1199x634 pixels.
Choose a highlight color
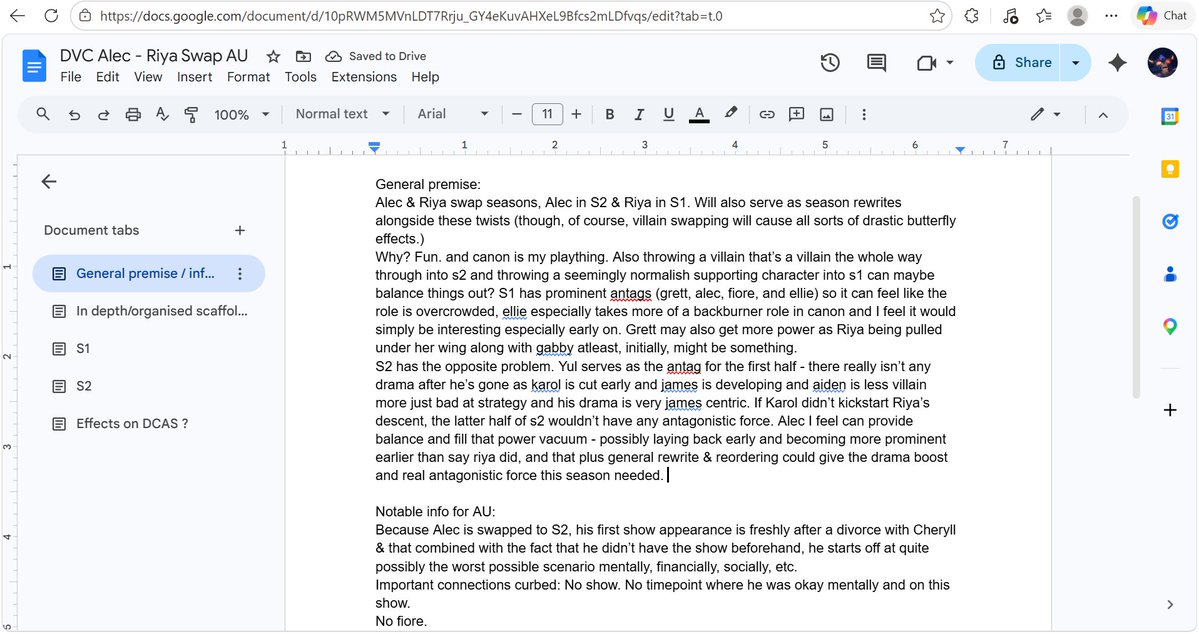coord(730,114)
